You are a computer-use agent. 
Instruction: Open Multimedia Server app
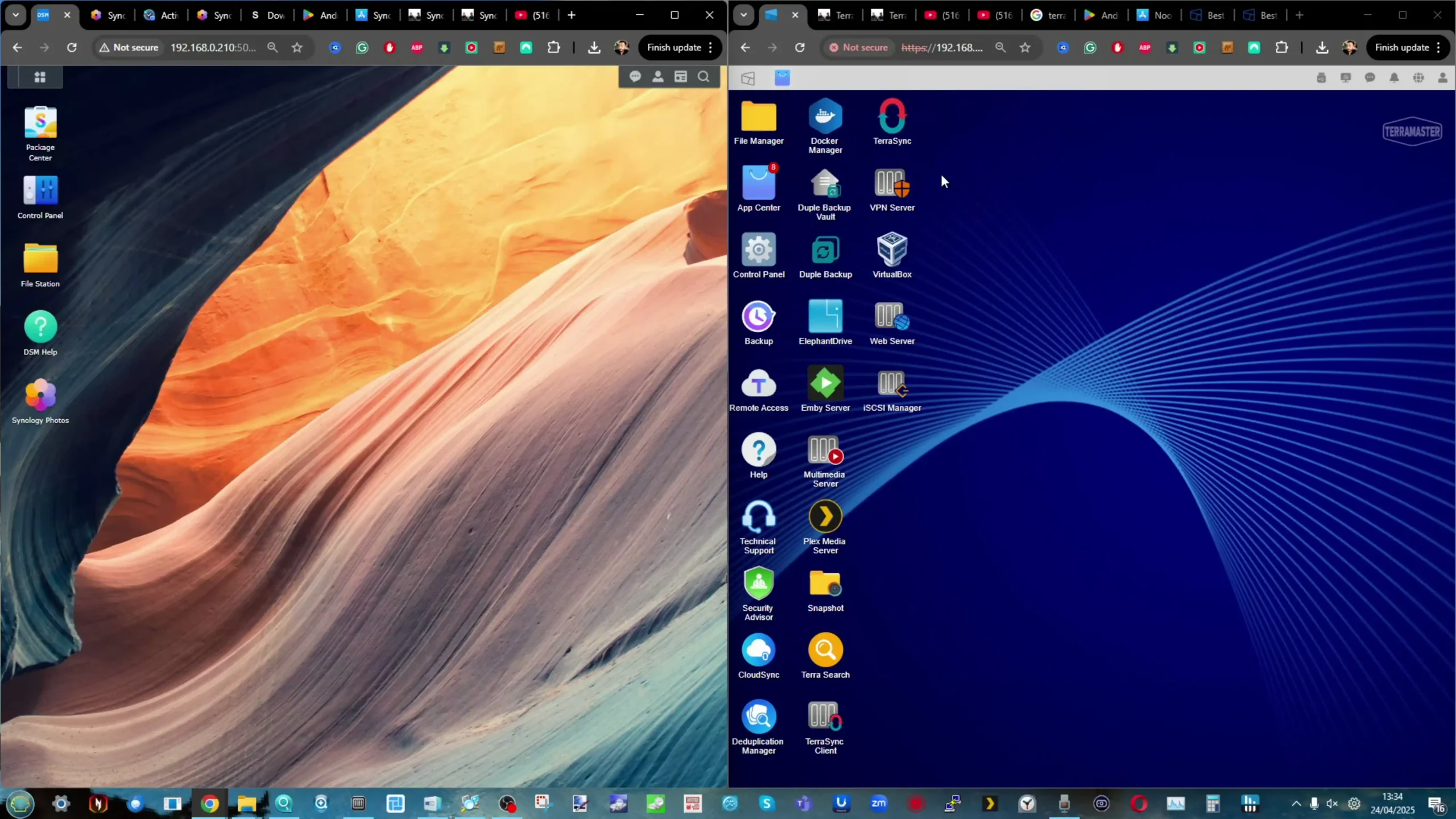[x=825, y=462]
